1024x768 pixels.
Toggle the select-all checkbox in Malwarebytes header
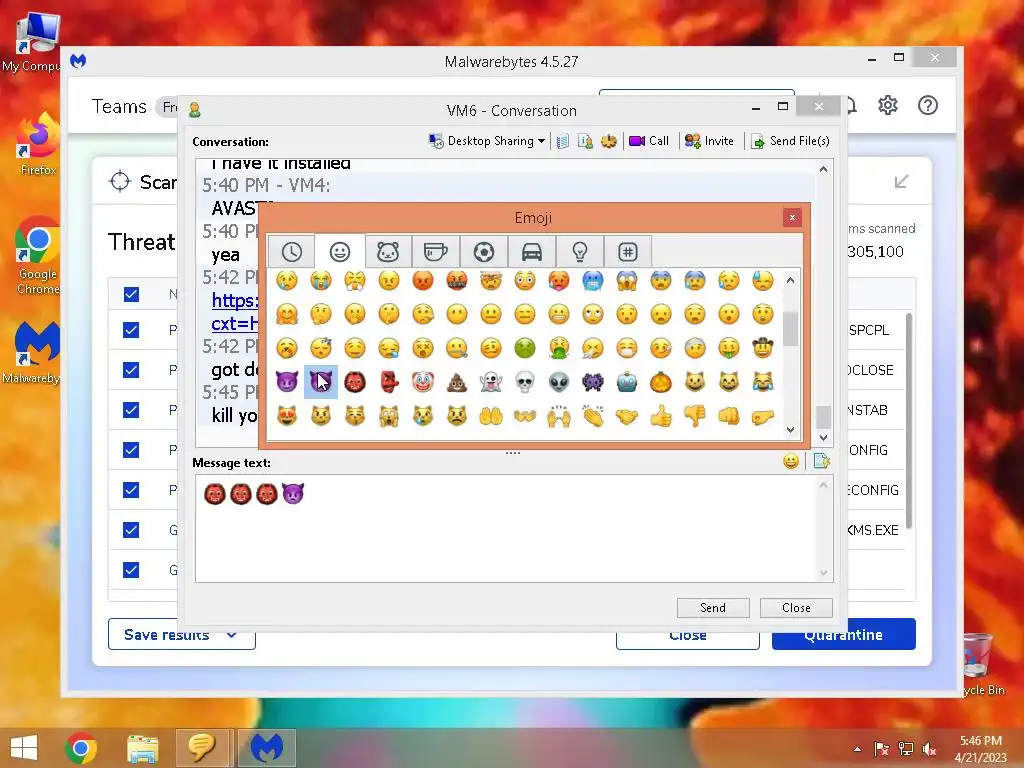click(131, 294)
